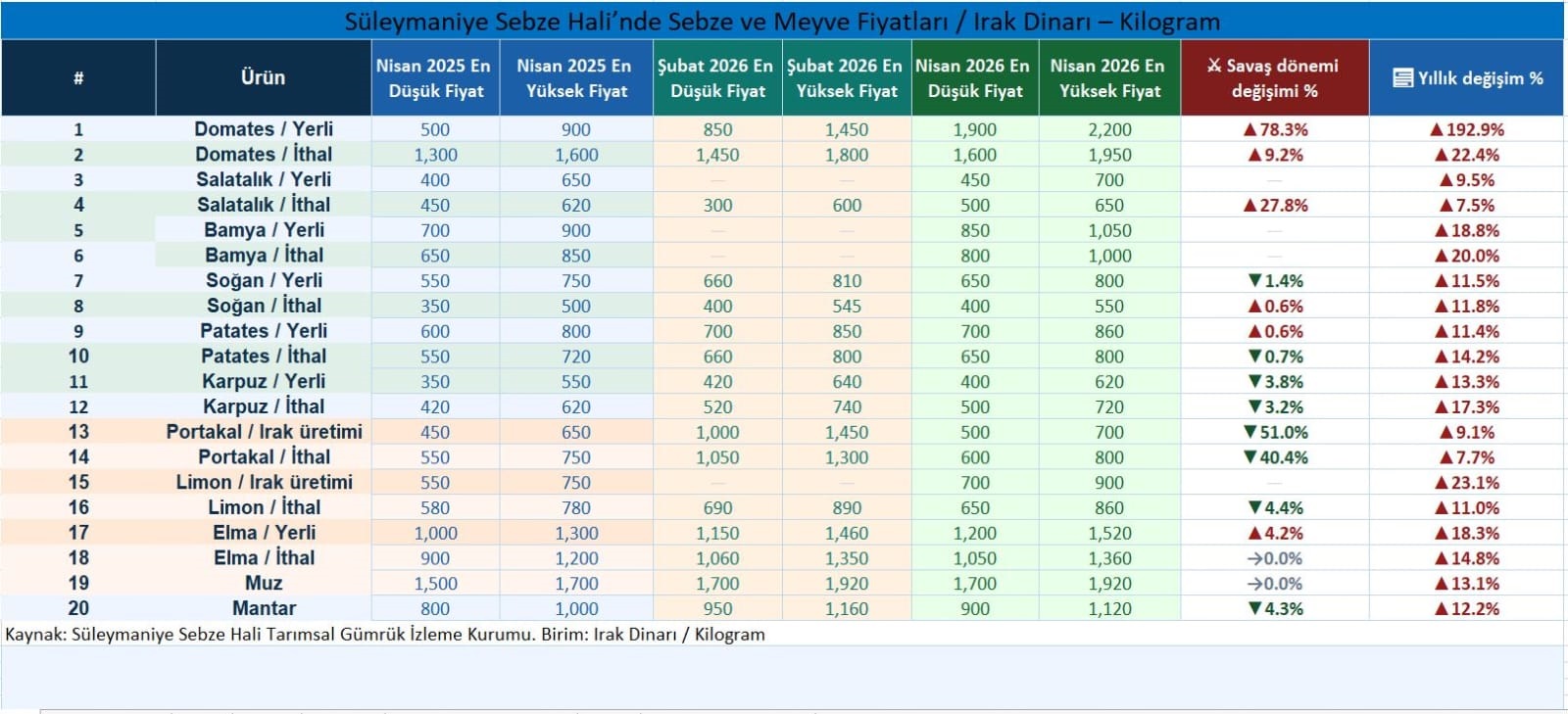Click the red up arrow beside 192.9%
Screen dimensions: 1568x714
click(1436, 129)
